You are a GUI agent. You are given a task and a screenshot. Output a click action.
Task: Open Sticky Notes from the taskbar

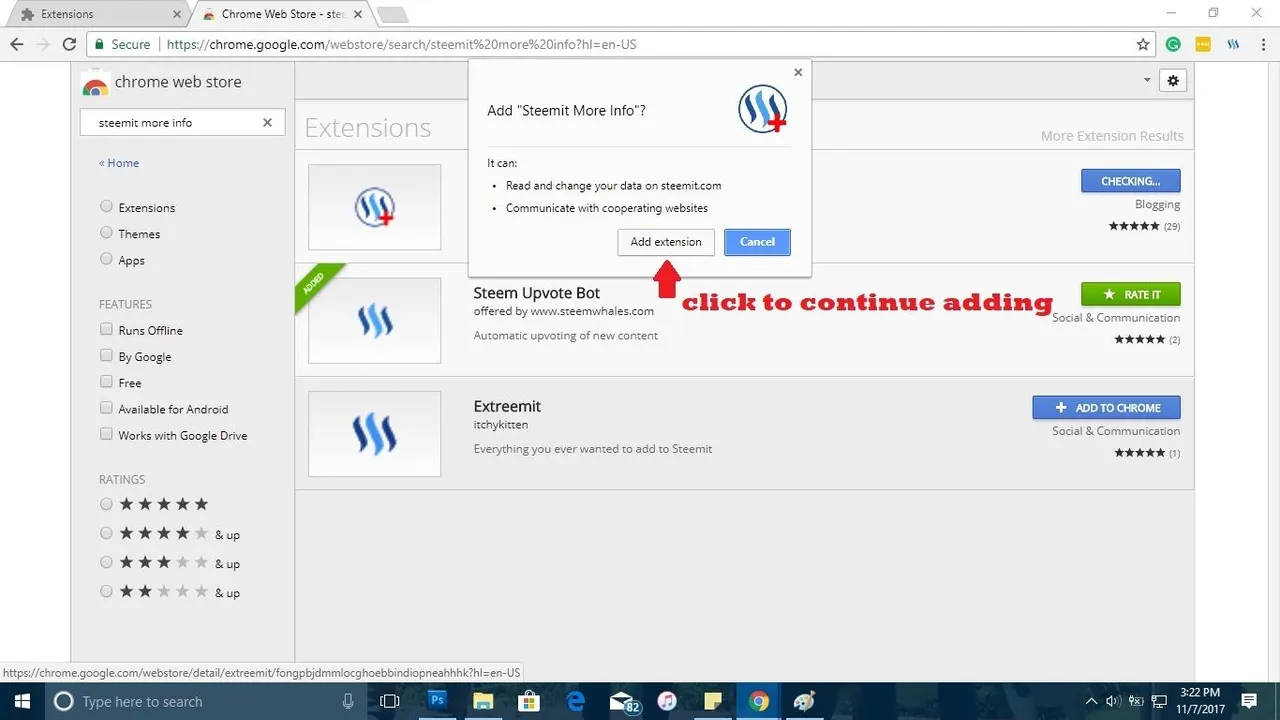point(713,701)
